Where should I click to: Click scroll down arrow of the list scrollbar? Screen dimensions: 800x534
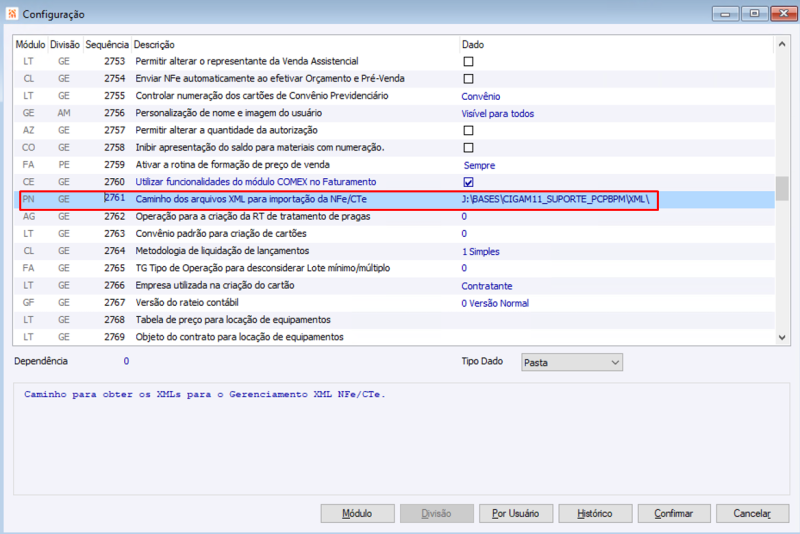pyautogui.click(x=782, y=337)
